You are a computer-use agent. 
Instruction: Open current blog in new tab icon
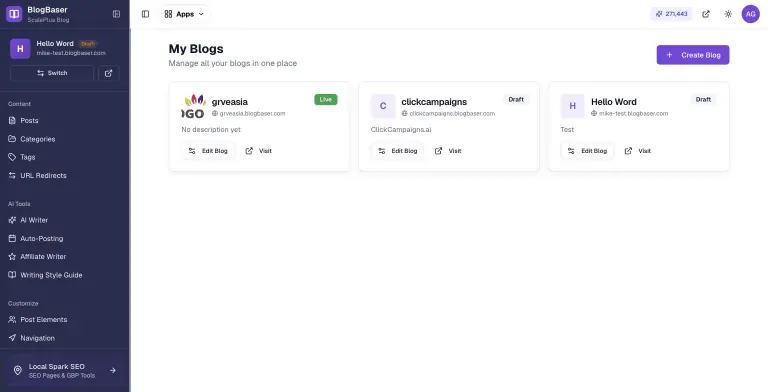[109, 73]
